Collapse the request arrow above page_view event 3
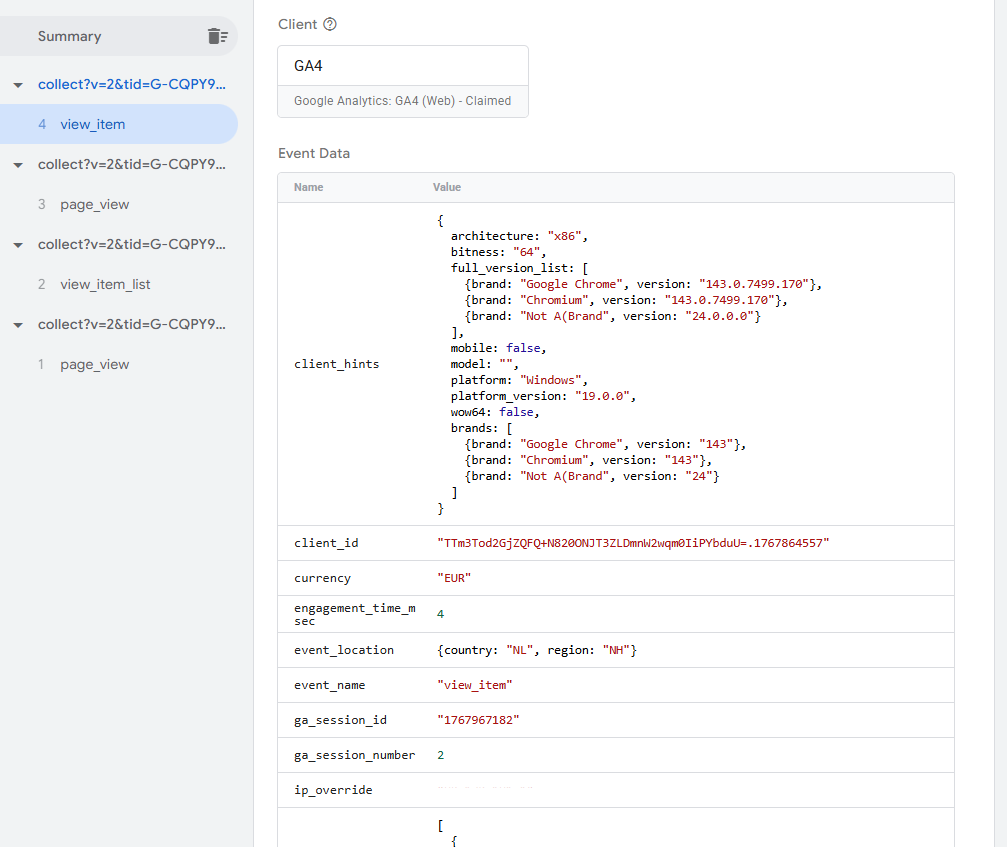 [x=18, y=165]
